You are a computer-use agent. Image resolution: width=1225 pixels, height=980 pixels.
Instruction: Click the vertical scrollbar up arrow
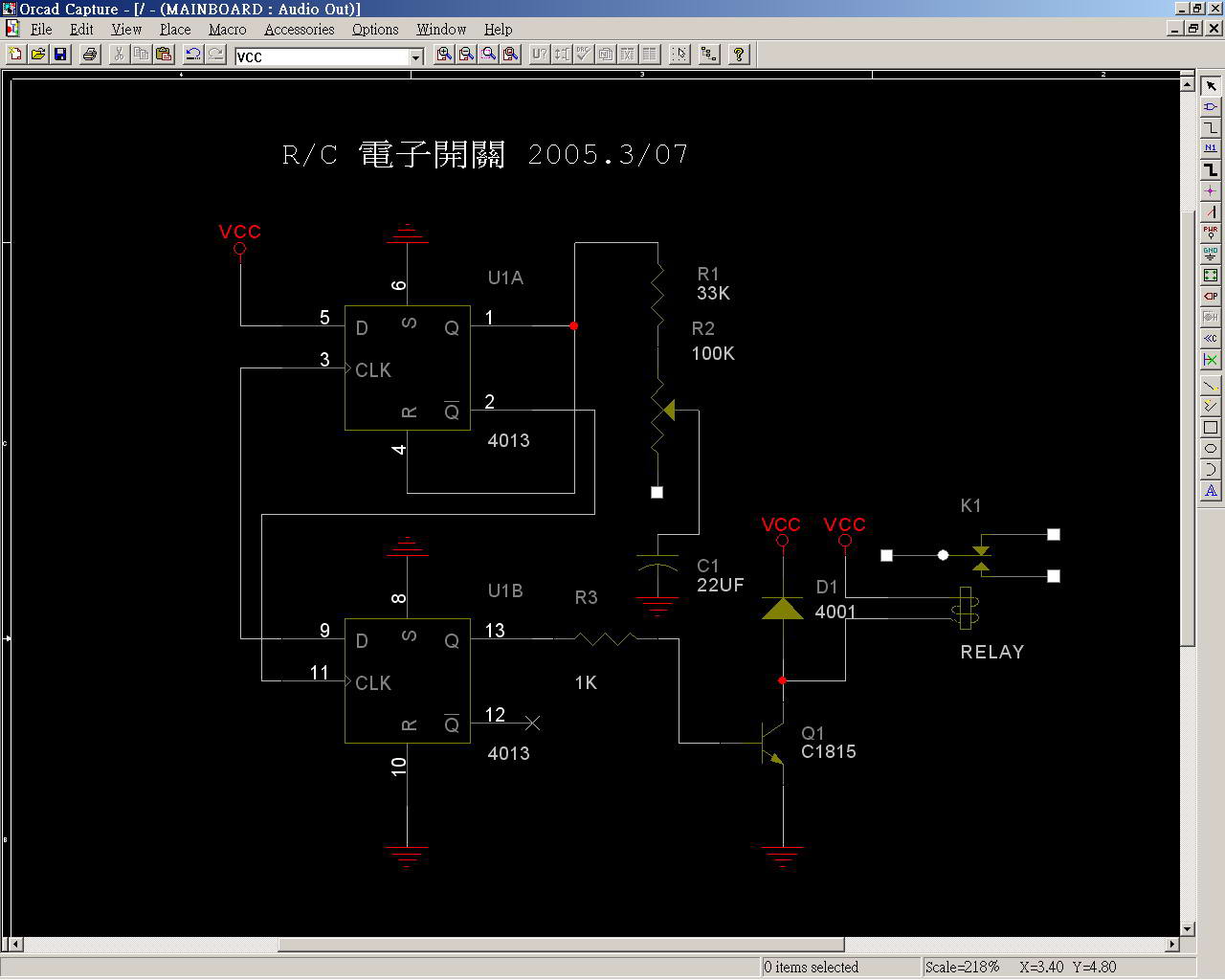1188,84
